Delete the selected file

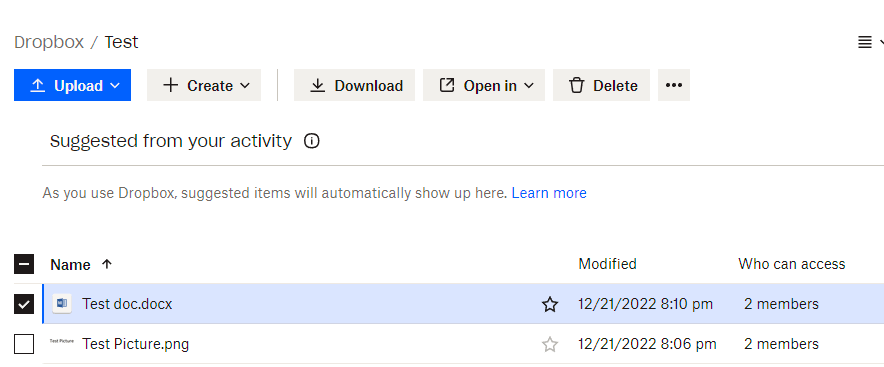tap(601, 85)
